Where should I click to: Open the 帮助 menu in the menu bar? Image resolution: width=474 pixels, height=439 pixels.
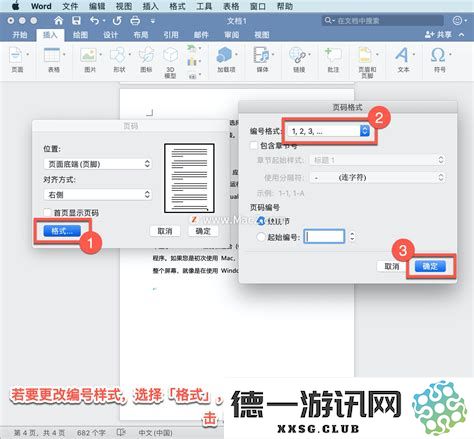point(285,6)
